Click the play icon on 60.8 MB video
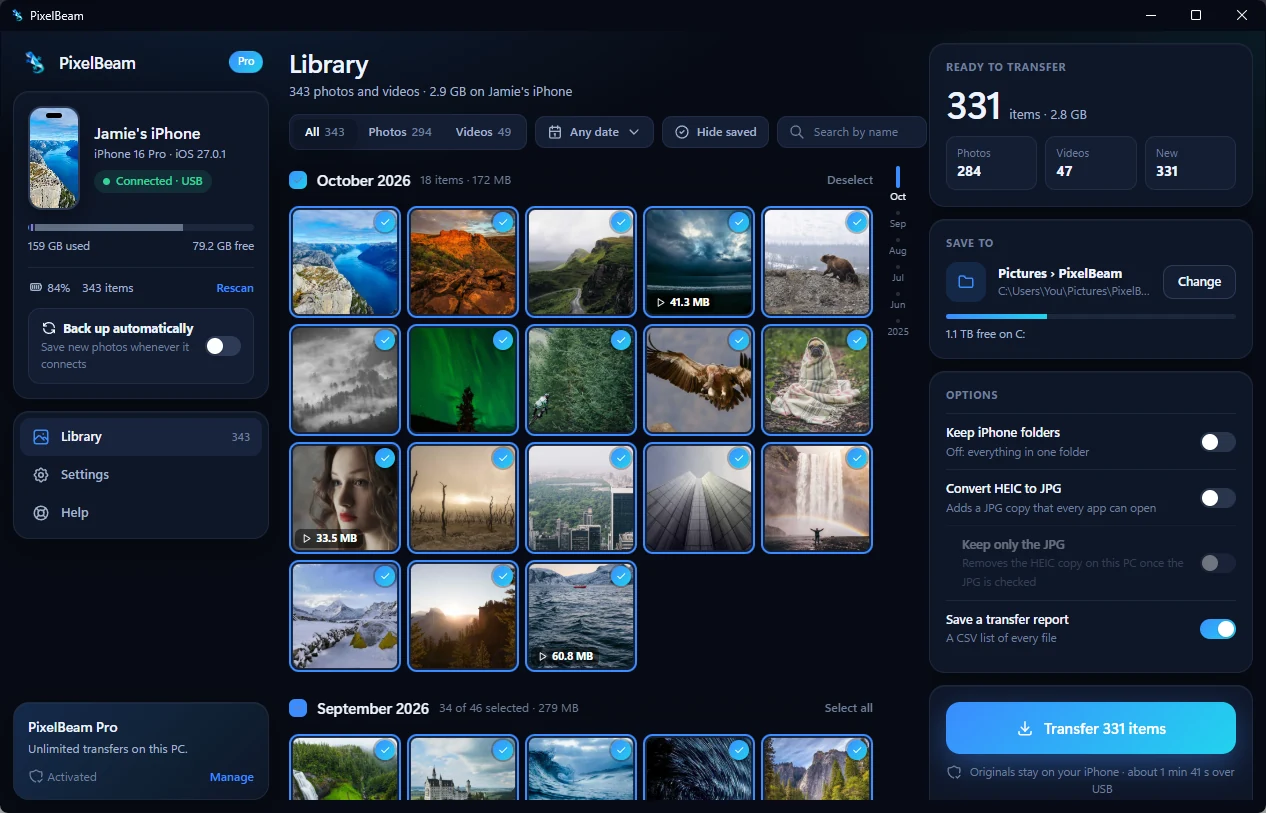Viewport: 1266px width, 813px height. pyautogui.click(x=542, y=656)
